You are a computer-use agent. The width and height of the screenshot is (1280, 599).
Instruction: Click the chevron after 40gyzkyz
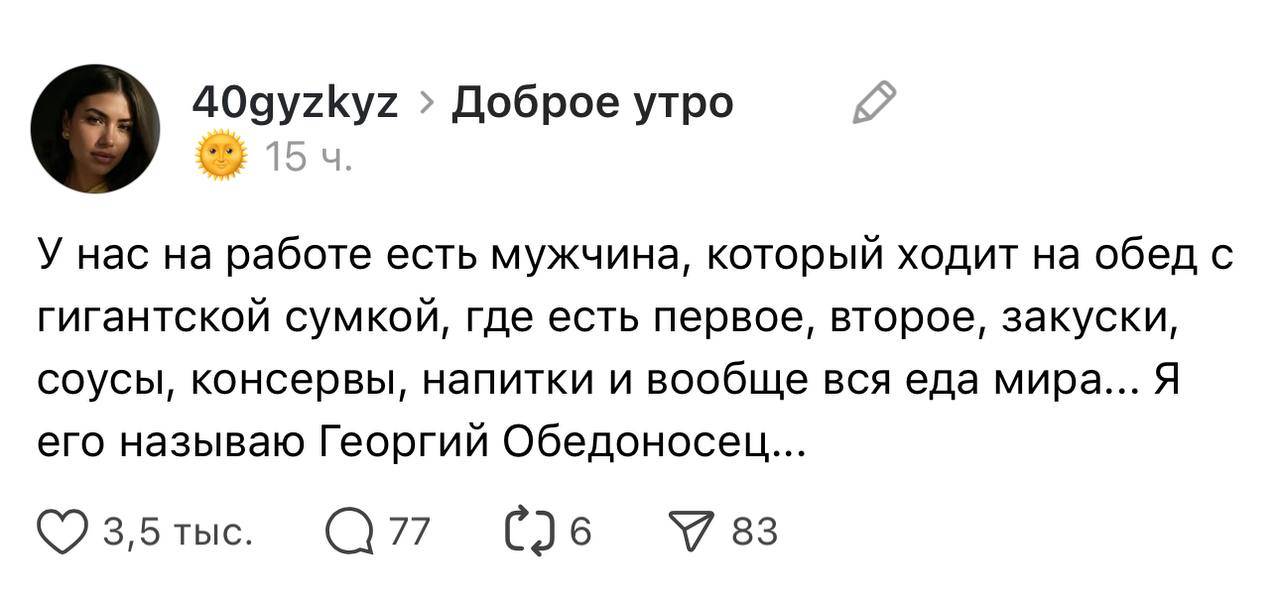(x=425, y=103)
